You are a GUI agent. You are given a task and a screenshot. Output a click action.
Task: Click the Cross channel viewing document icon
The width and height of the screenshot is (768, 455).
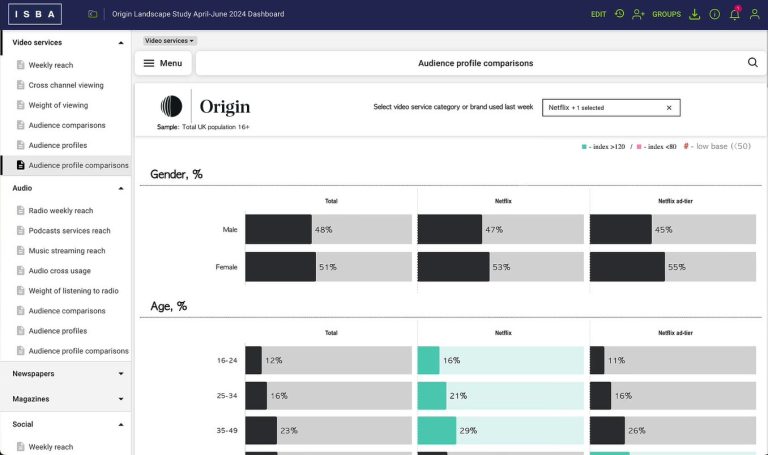[21, 85]
